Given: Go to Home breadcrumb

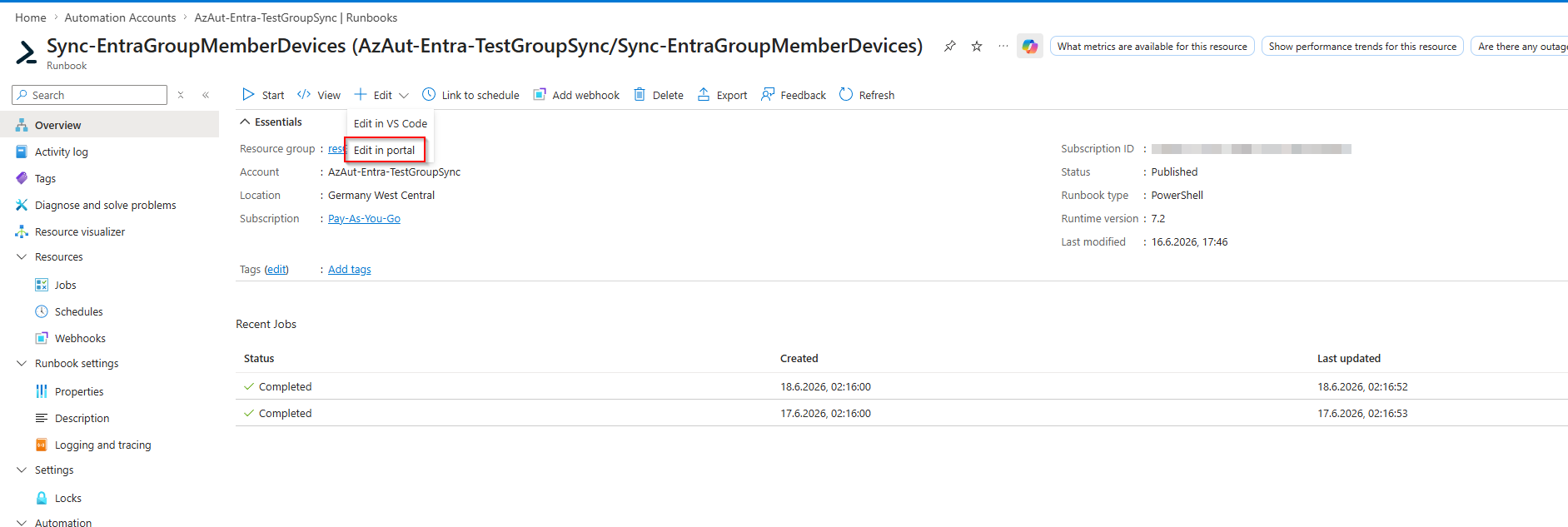Looking at the screenshot, I should click(x=31, y=17).
